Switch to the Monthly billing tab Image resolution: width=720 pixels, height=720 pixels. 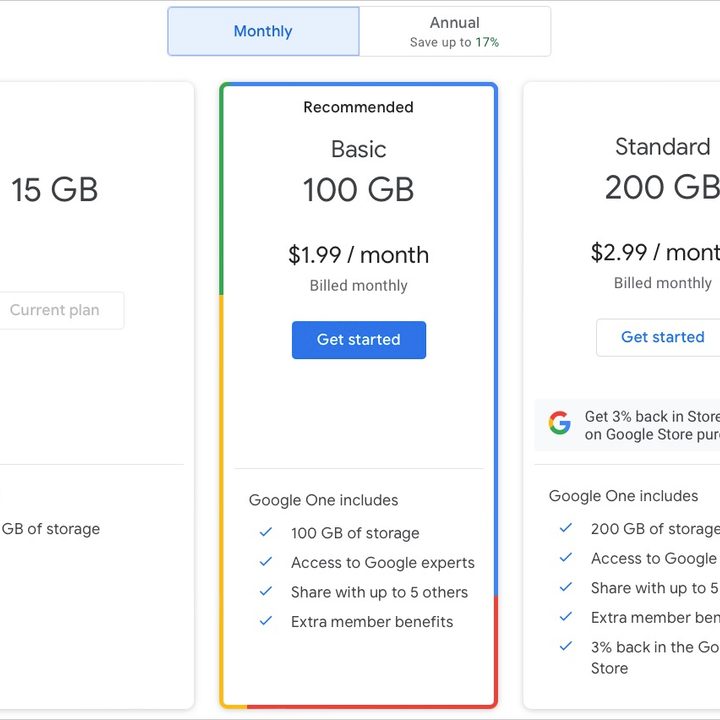click(263, 31)
